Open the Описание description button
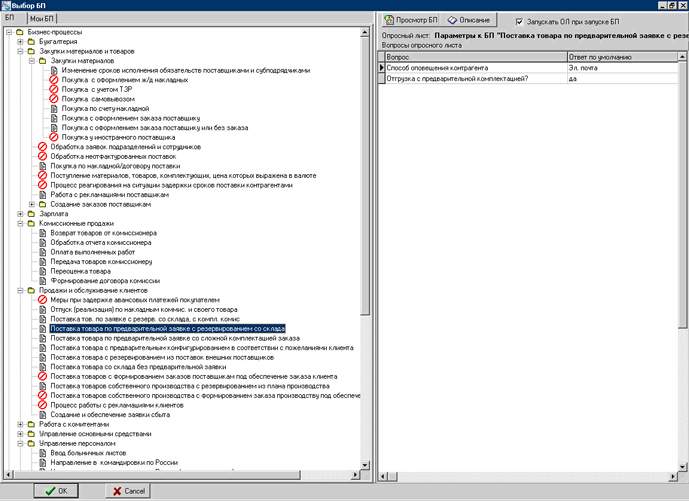Image resolution: width=689 pixels, height=501 pixels. pos(468,20)
